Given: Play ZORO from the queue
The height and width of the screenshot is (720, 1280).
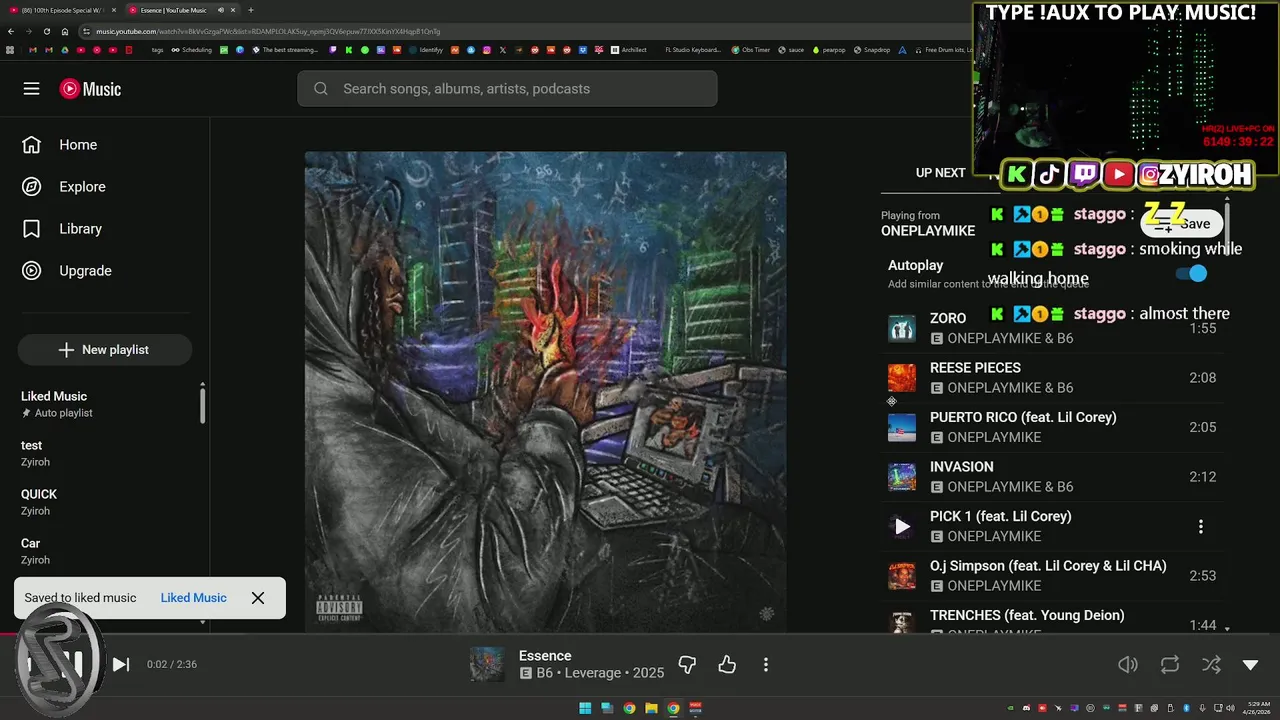Looking at the screenshot, I should pos(1053,328).
